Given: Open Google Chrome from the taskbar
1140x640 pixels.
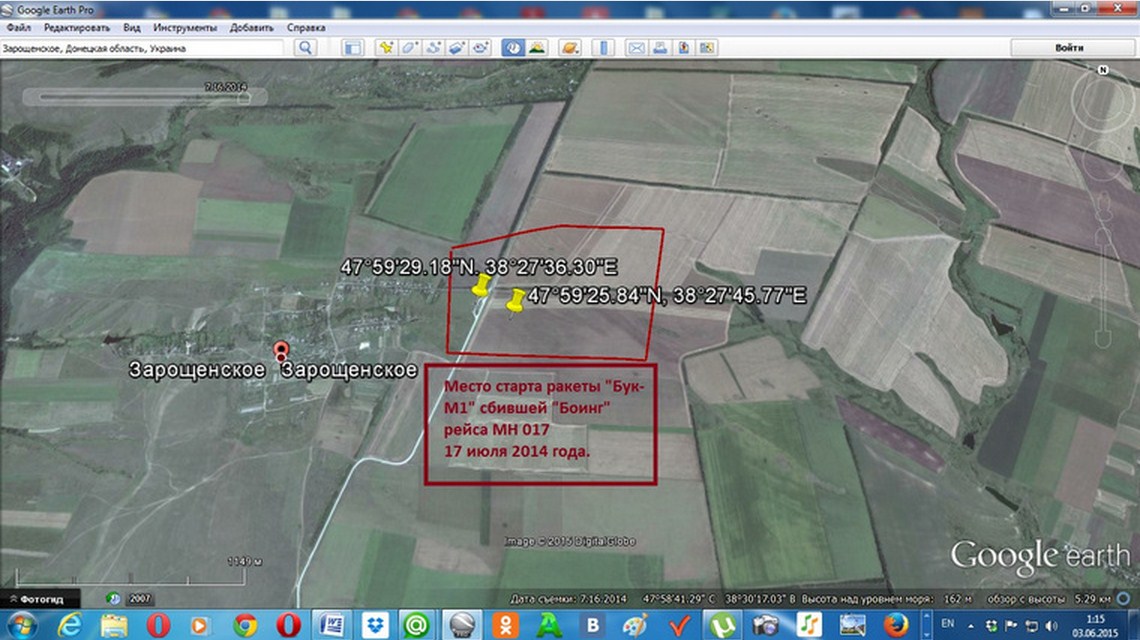Looking at the screenshot, I should (246, 625).
